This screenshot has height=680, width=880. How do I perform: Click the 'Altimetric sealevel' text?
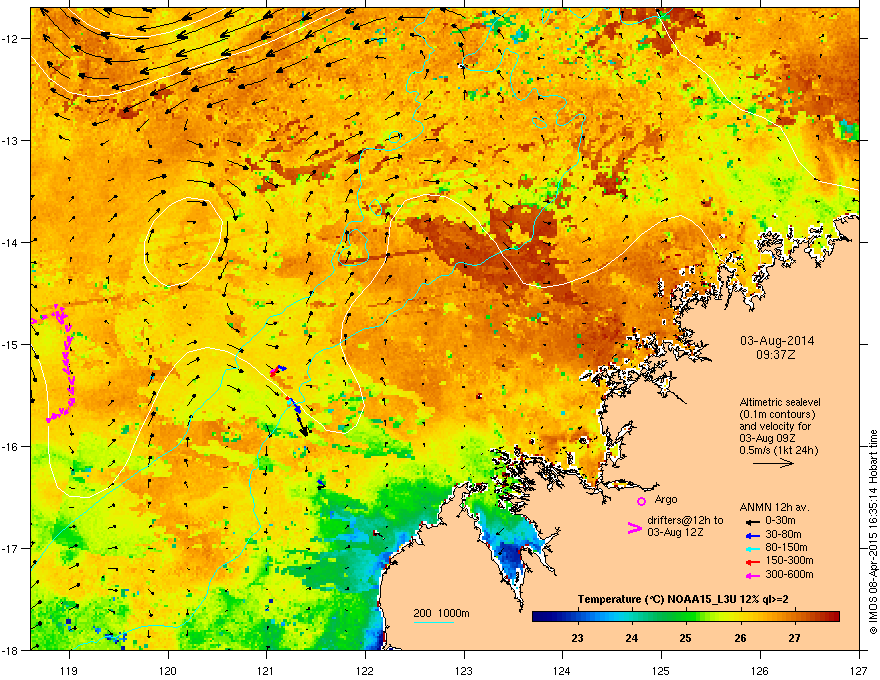coord(780,402)
